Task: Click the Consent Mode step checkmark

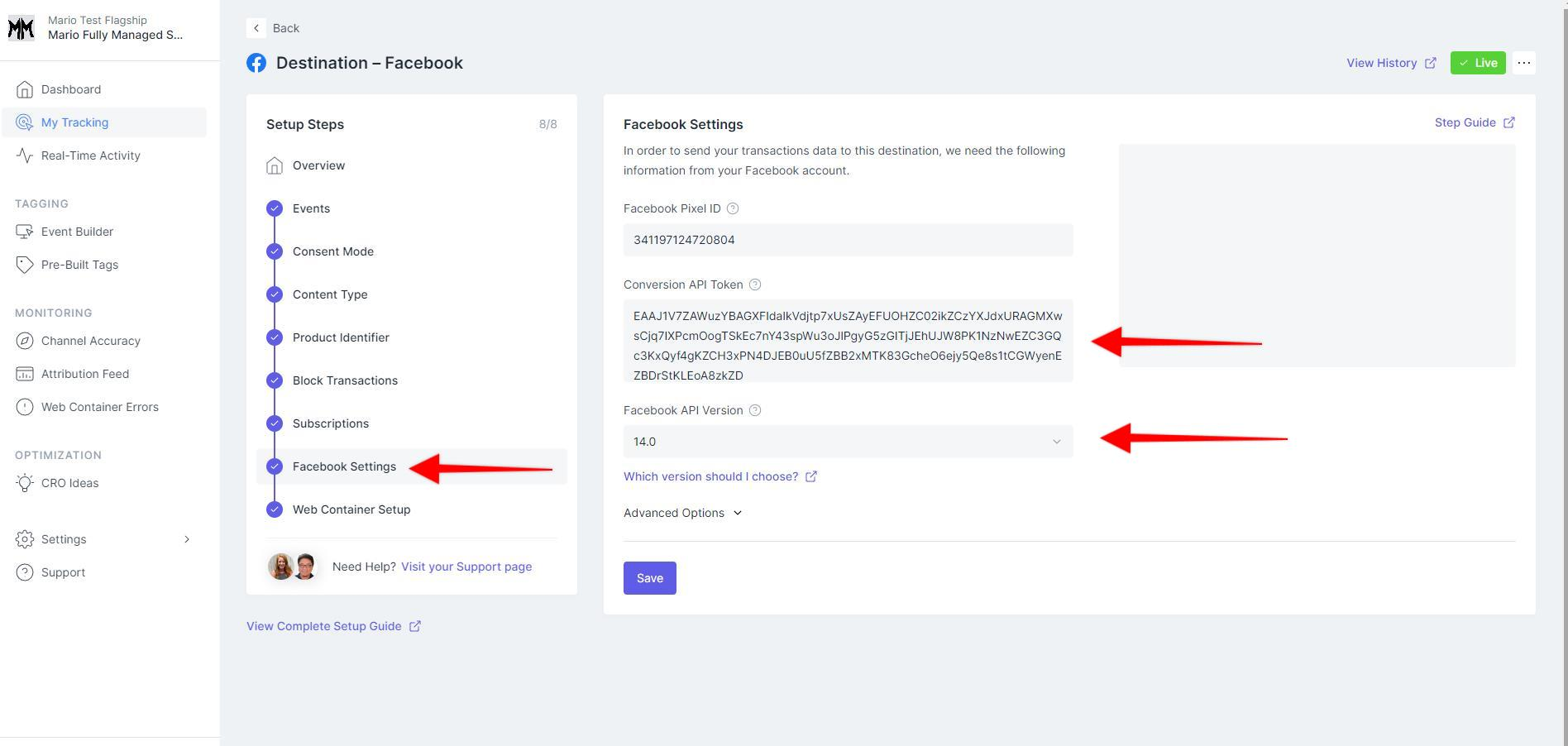Action: (274, 251)
